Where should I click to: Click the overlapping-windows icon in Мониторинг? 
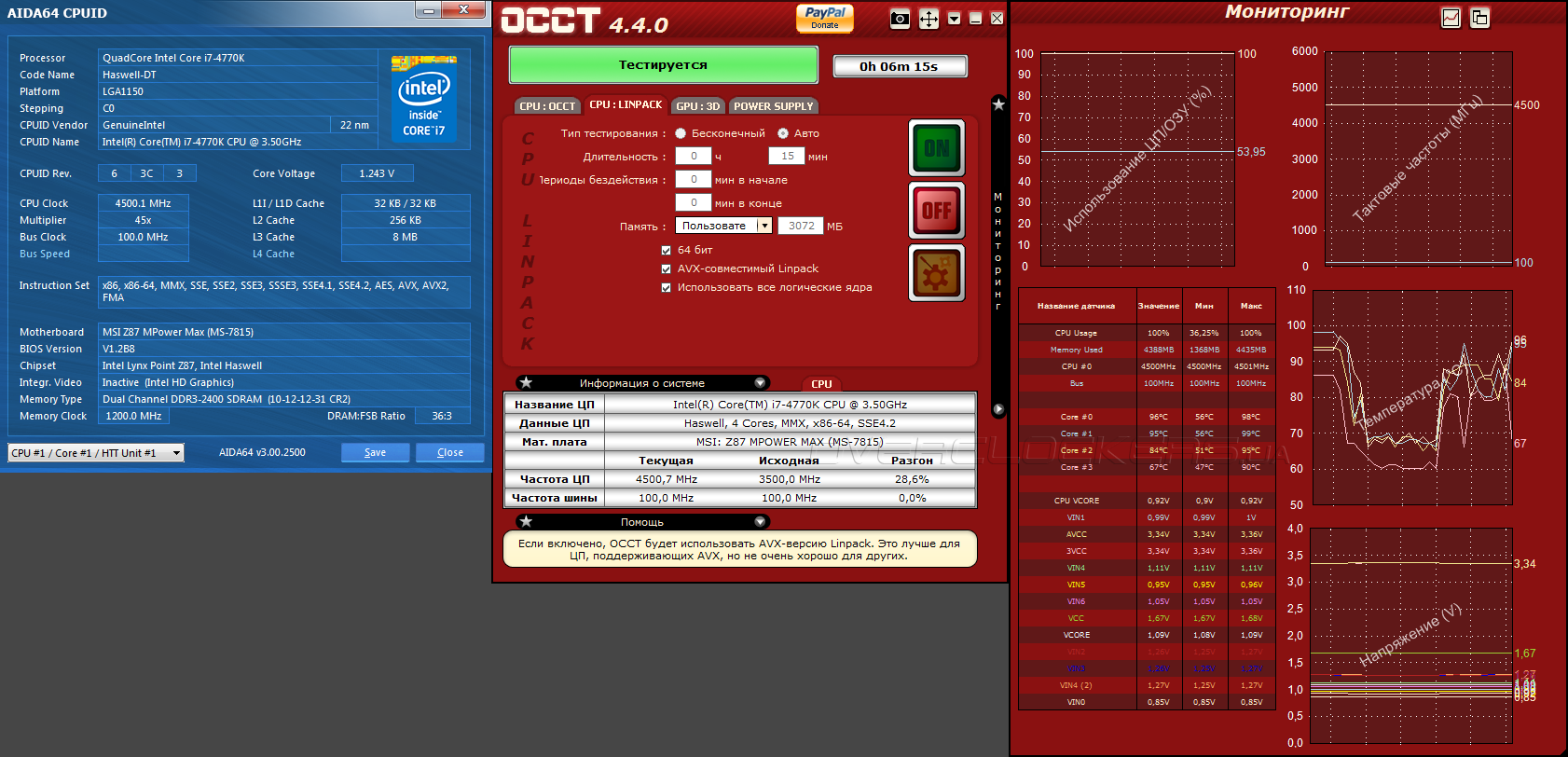click(1479, 18)
